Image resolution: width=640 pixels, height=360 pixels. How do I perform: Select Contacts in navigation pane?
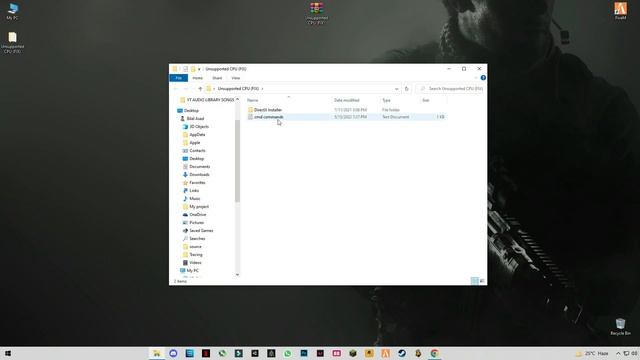pos(194,151)
